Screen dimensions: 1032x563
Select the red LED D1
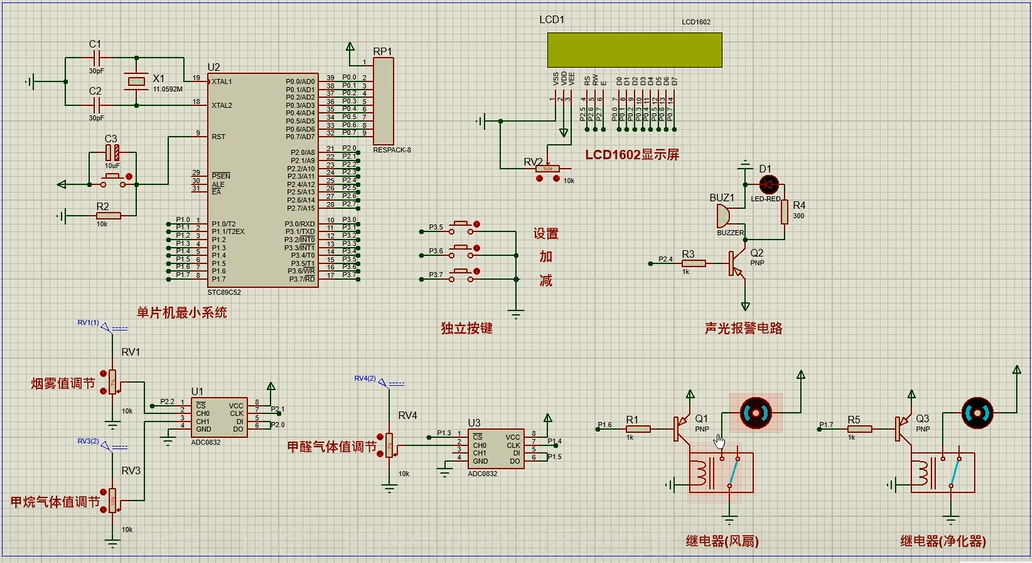[x=769, y=184]
